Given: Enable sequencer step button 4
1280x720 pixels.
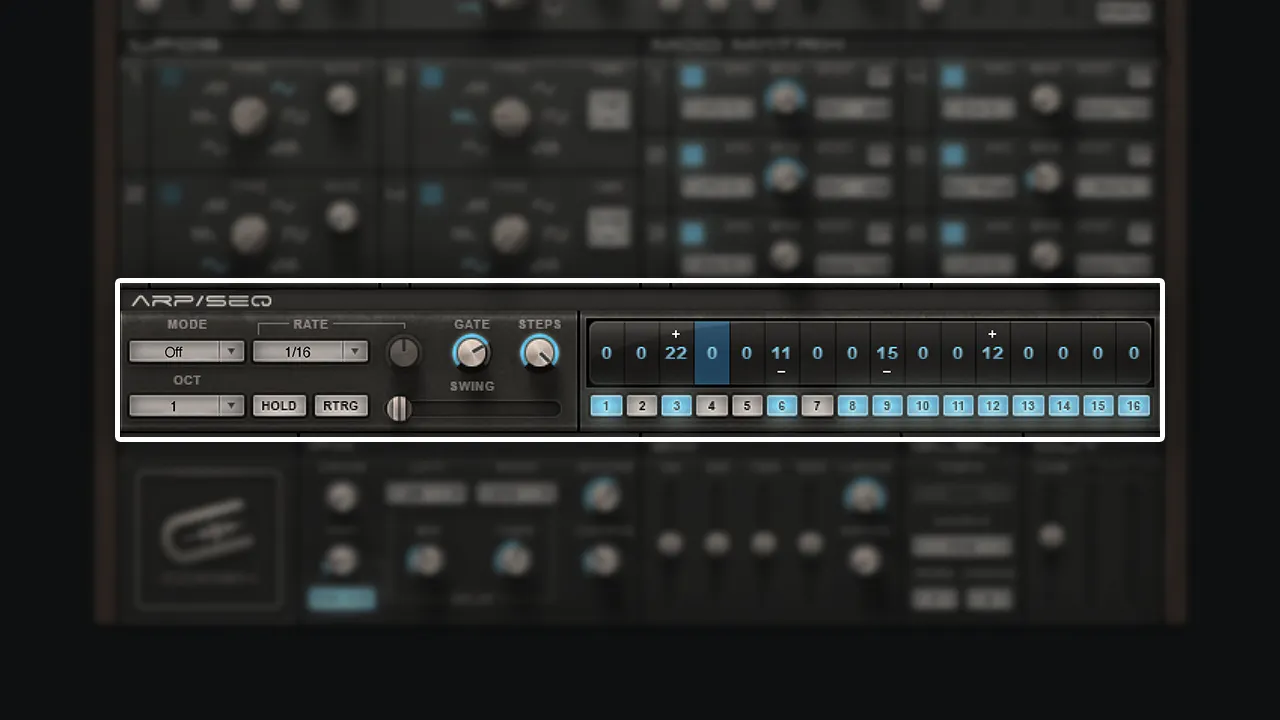Looking at the screenshot, I should pos(712,406).
